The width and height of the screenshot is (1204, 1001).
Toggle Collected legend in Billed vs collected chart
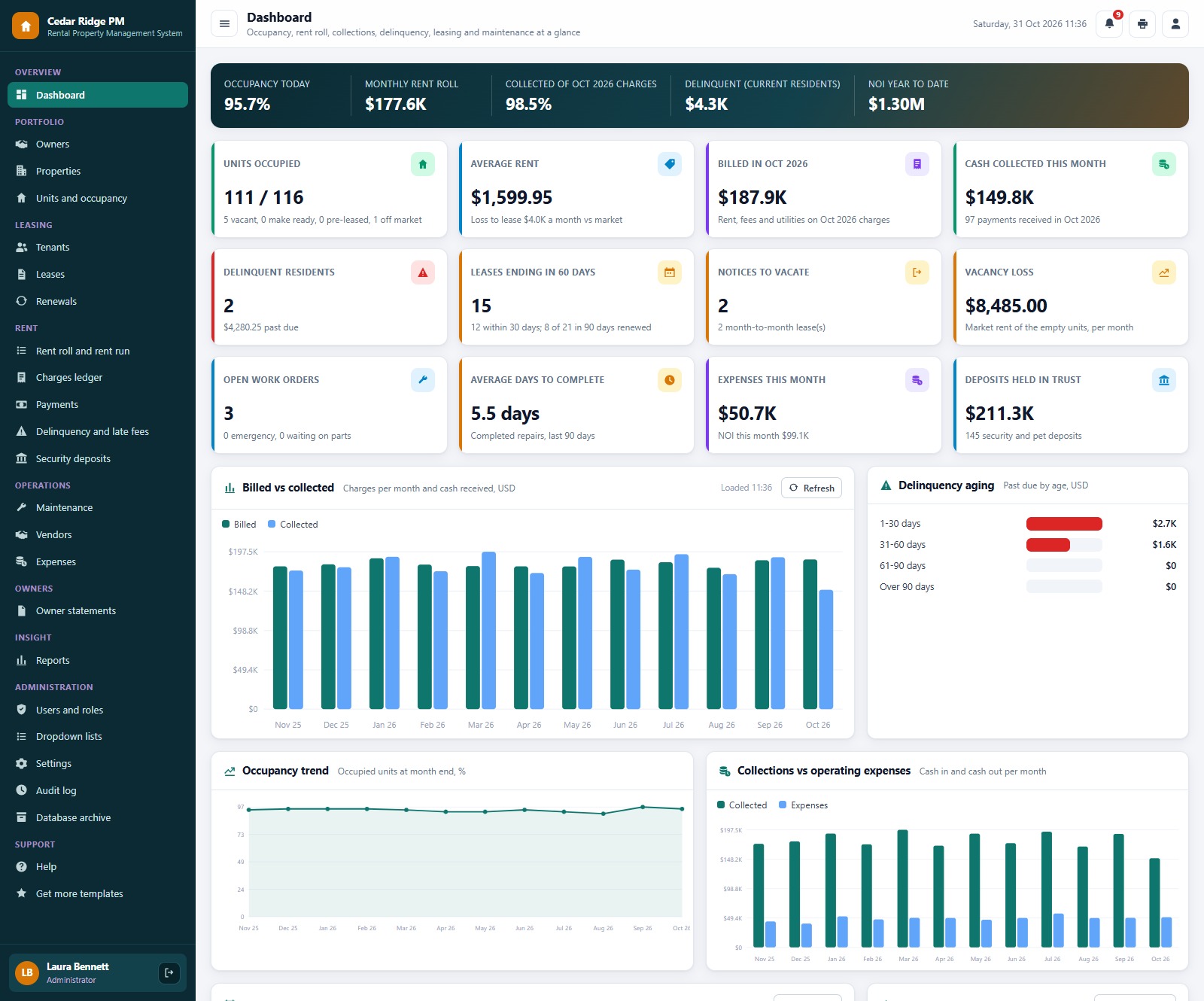coord(293,525)
